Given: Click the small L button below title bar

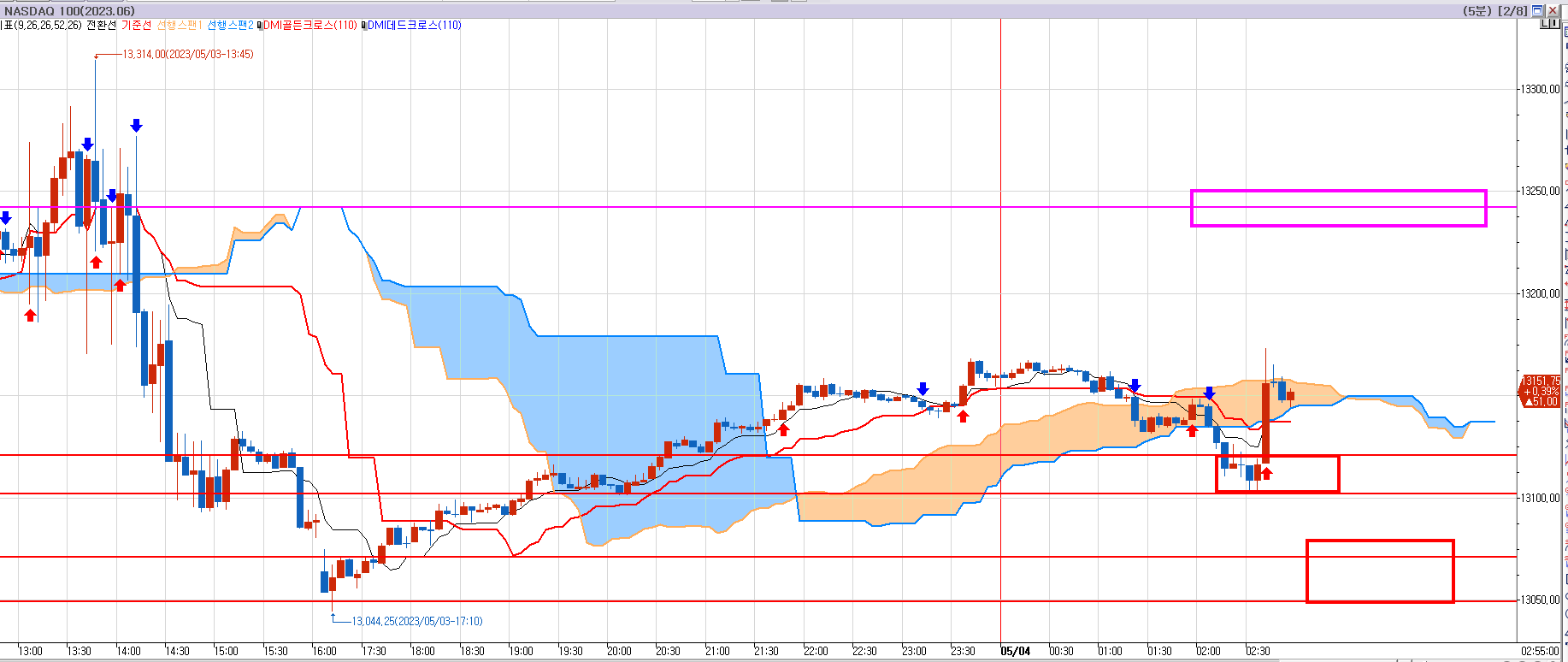Looking at the screenshot, I should (x=1546, y=23).
